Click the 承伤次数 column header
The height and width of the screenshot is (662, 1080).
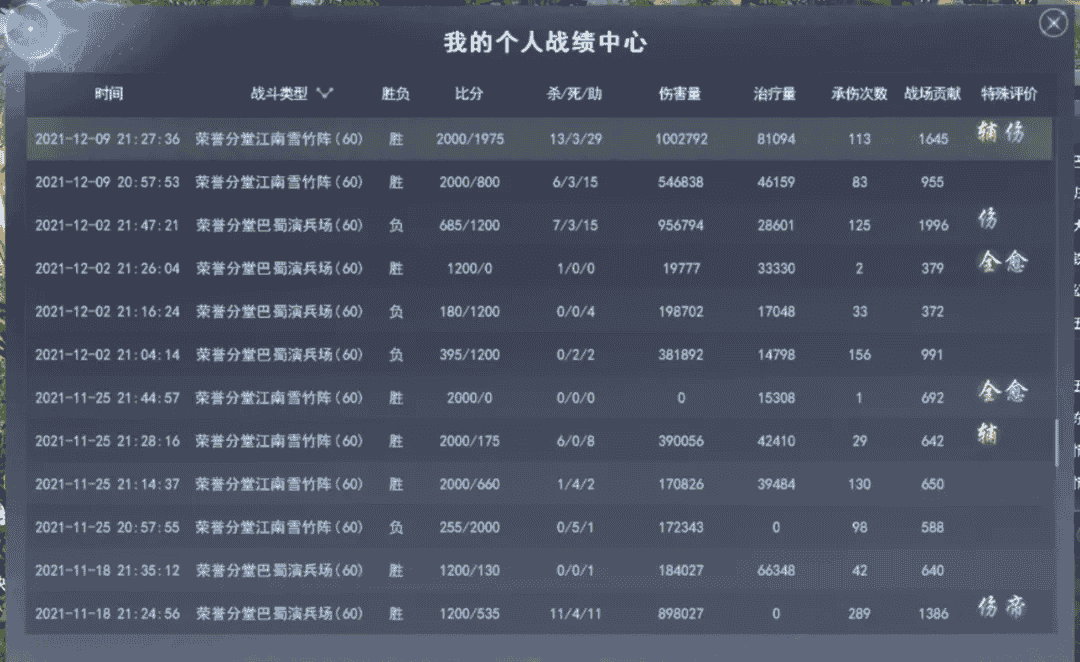(x=859, y=95)
